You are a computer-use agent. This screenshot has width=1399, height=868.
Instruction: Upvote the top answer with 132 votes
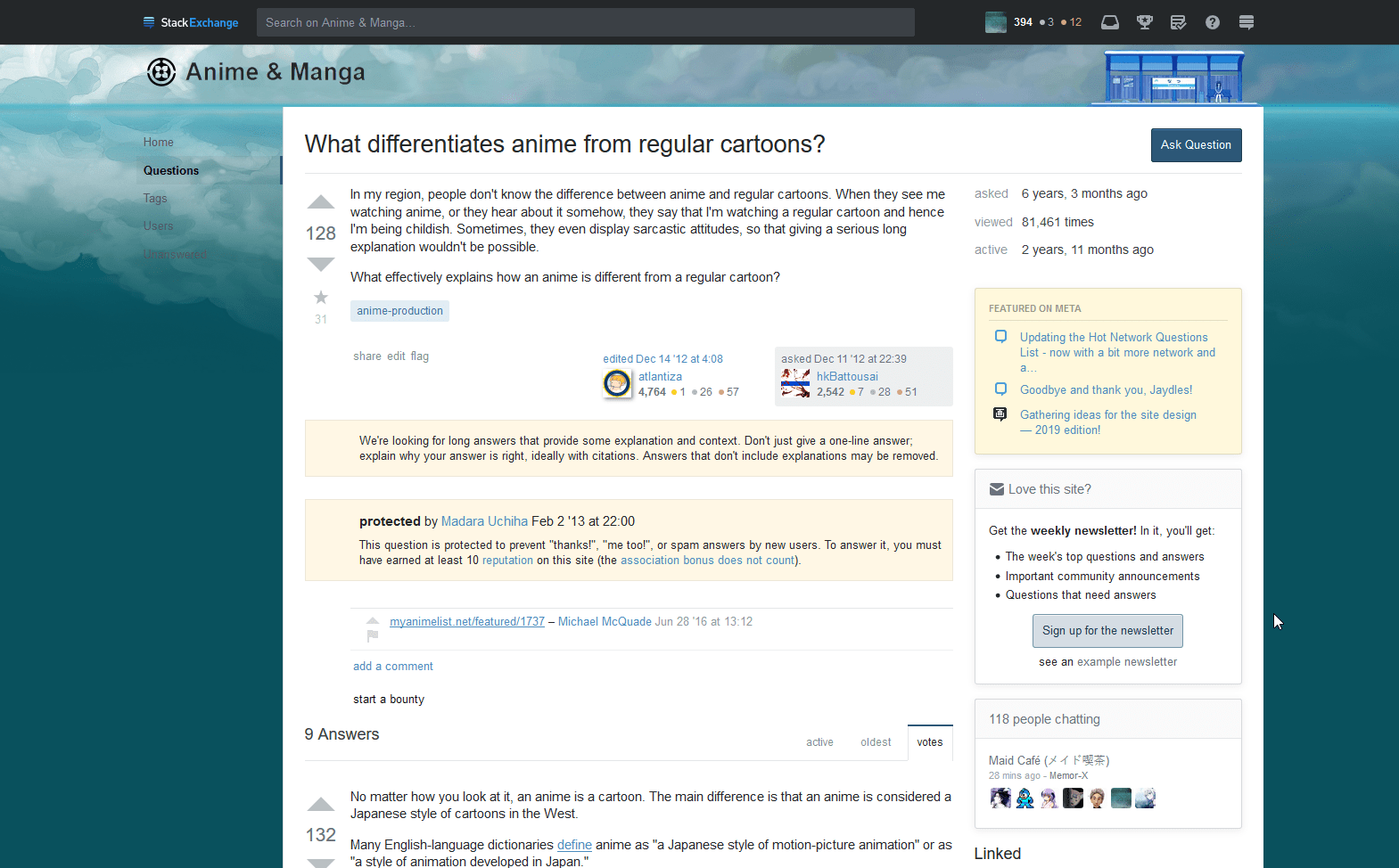click(321, 805)
